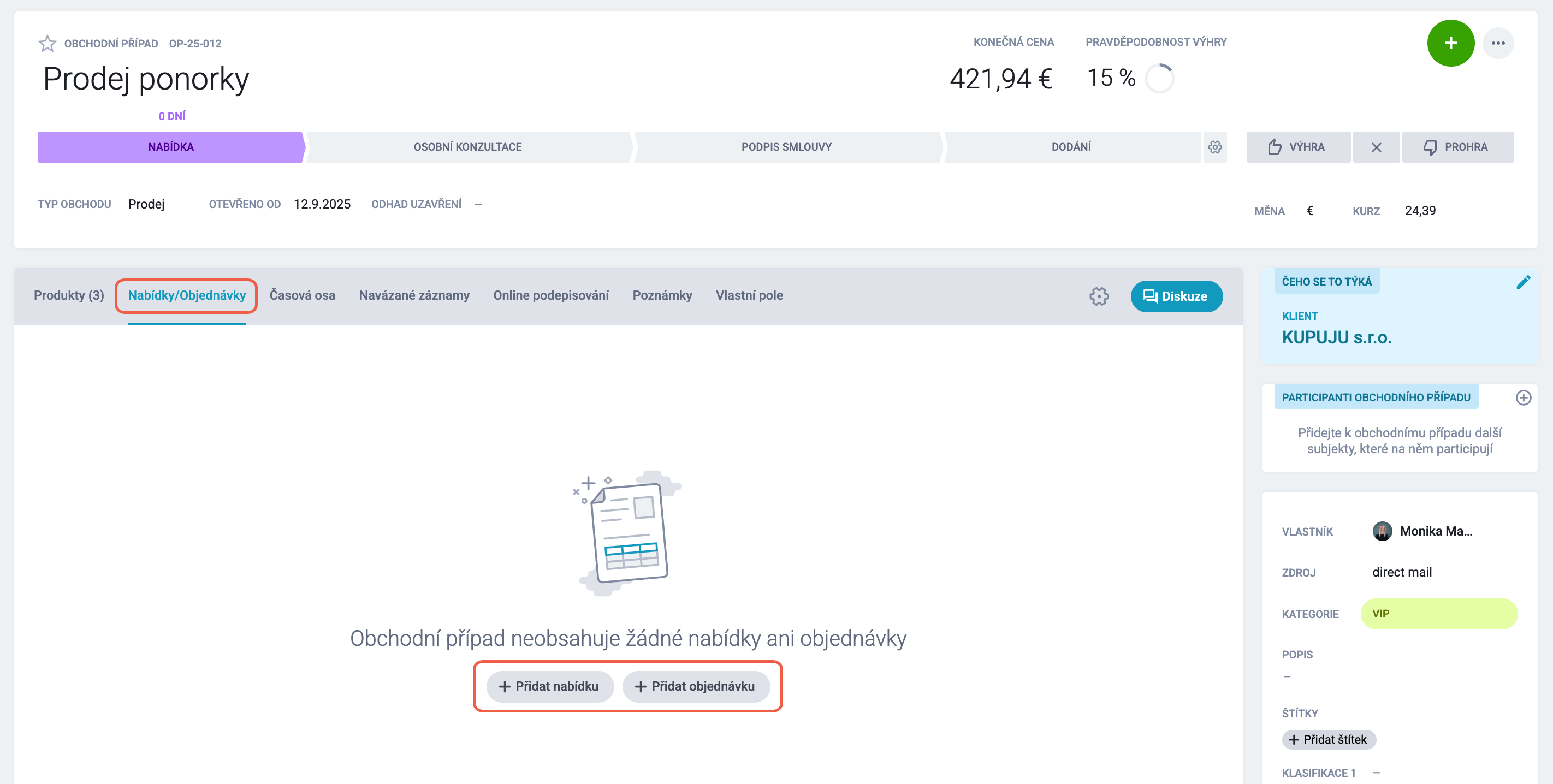1553x784 pixels.
Task: Edit Typ obchodu value Prodej
Action: 146,204
